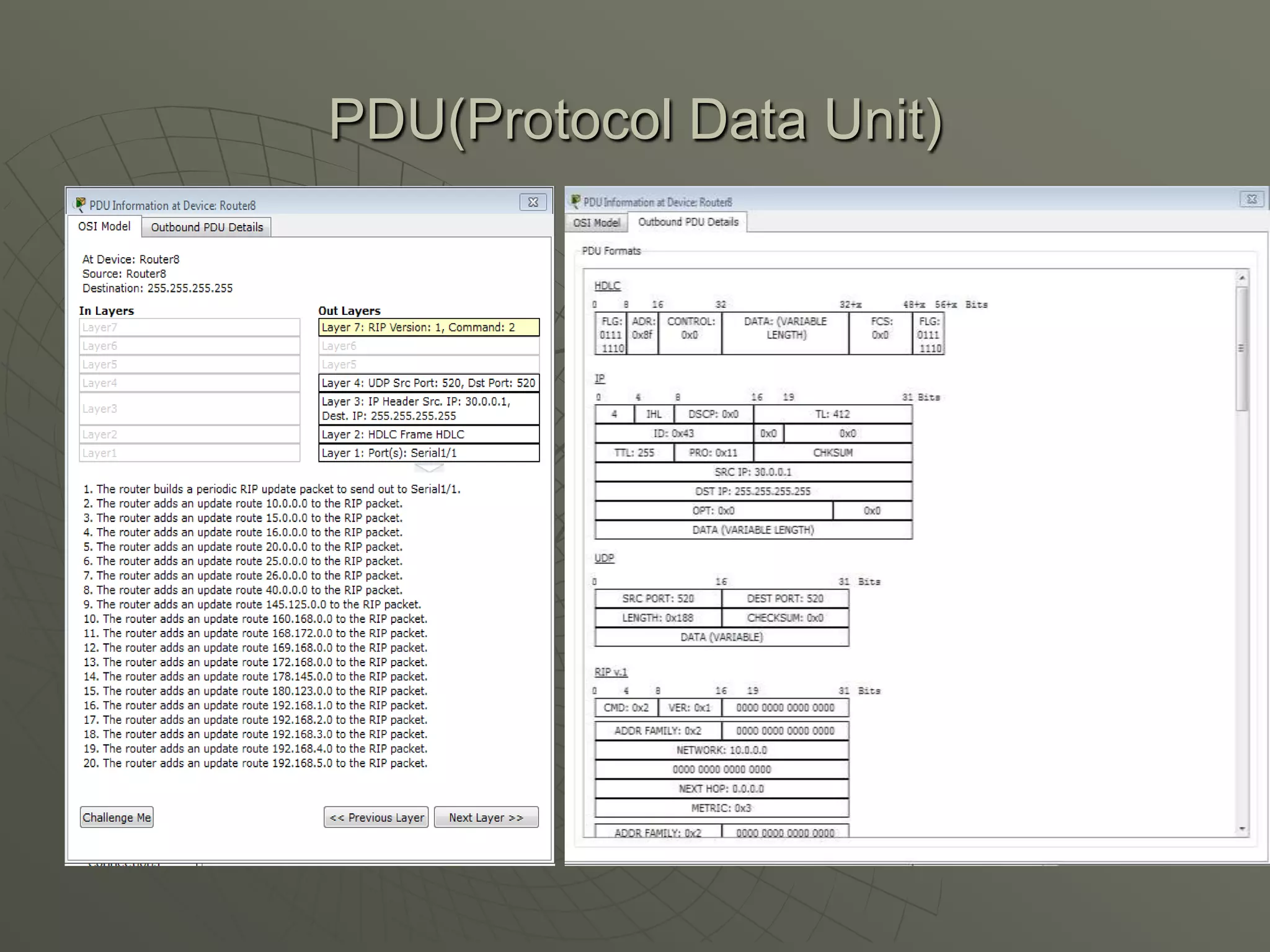Click the Packet Tracer icon in right window title
1270x952 pixels.
[x=575, y=201]
